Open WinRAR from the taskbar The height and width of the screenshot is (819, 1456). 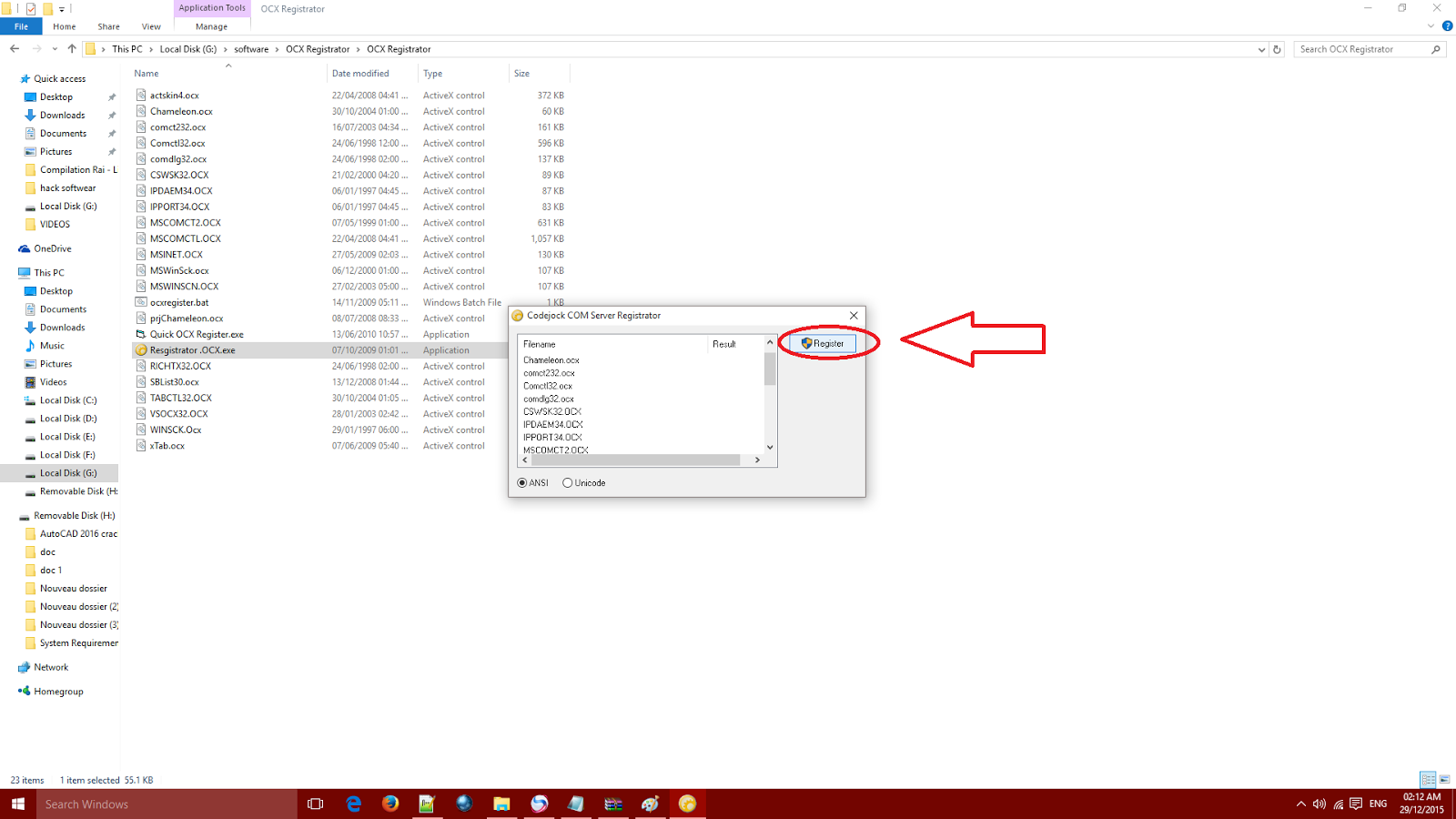click(613, 804)
